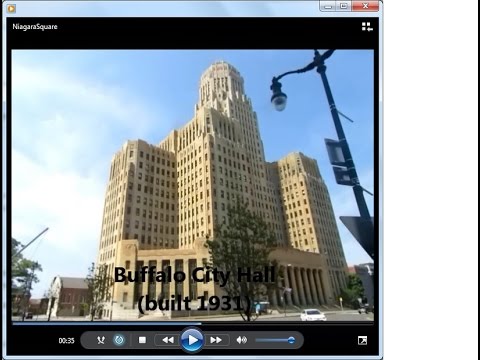Click the Buffalo City Hall video frame
This screenshot has width=480, height=360.
pyautogui.click(x=193, y=185)
